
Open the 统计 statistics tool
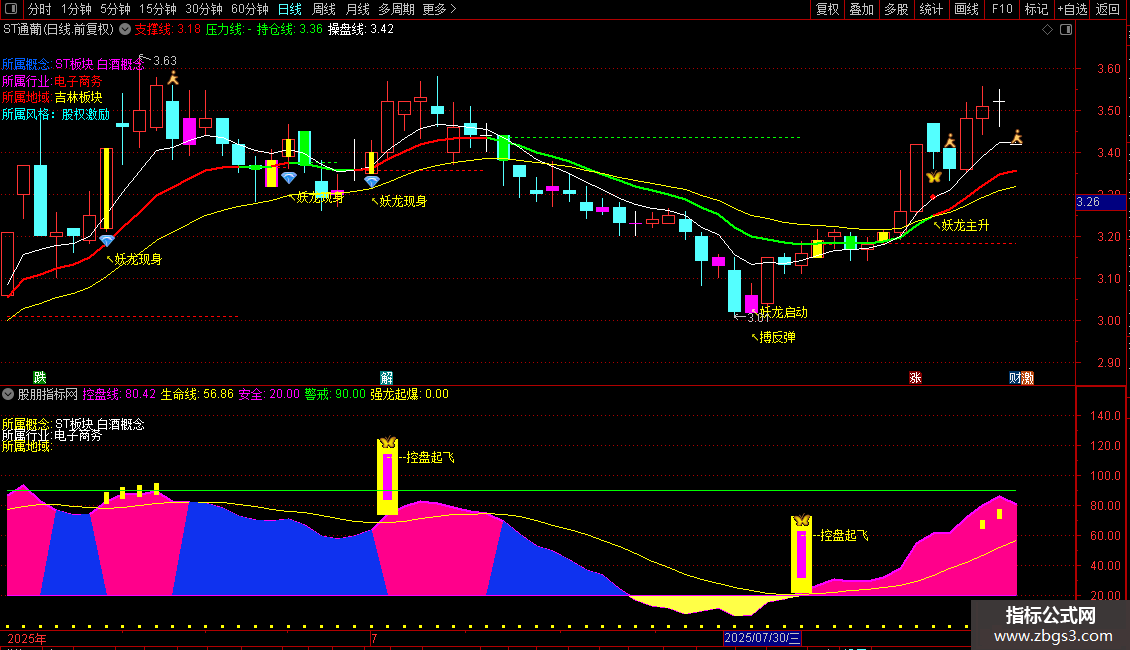(x=930, y=9)
